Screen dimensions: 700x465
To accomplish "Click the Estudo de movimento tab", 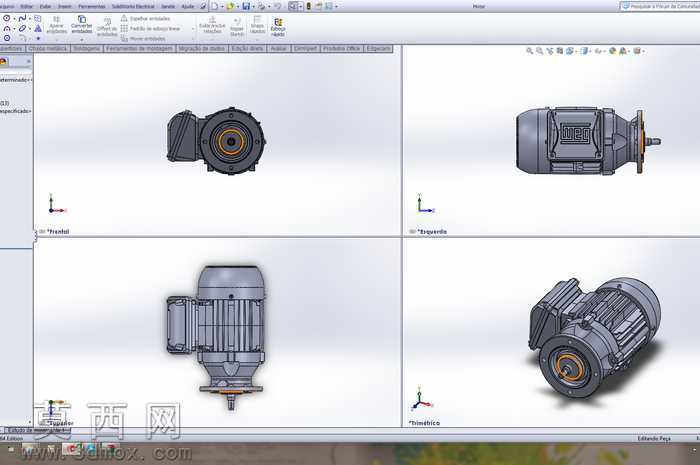I will (38, 430).
